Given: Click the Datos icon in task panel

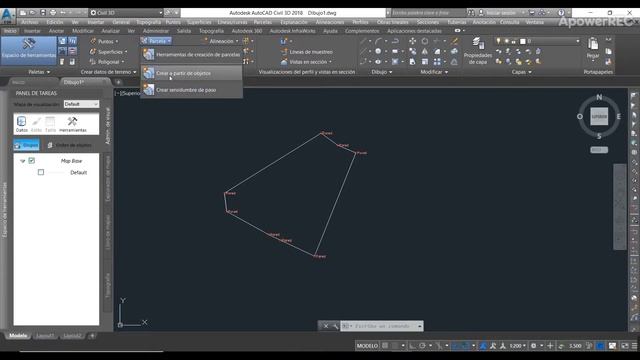Looking at the screenshot, I should 22,124.
